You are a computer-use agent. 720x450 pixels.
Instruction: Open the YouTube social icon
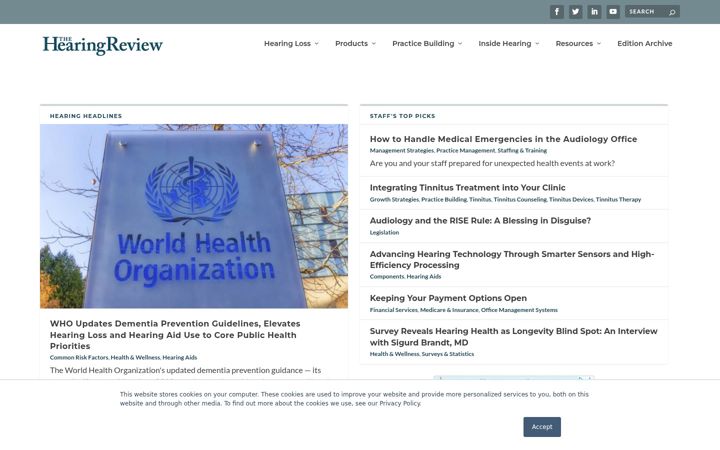tap(613, 11)
